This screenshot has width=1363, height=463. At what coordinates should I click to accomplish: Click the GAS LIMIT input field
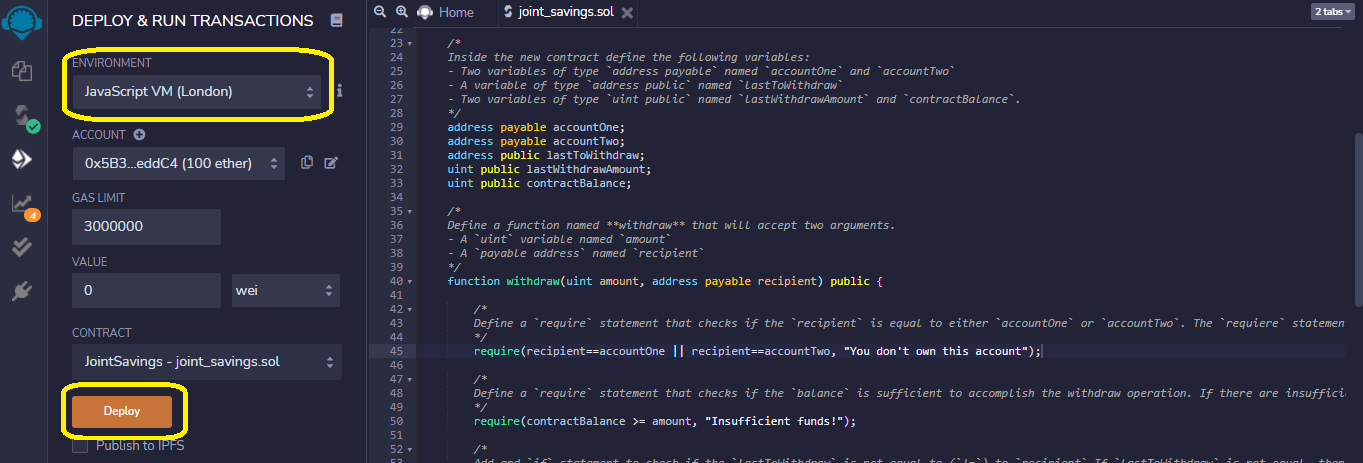[x=147, y=226]
